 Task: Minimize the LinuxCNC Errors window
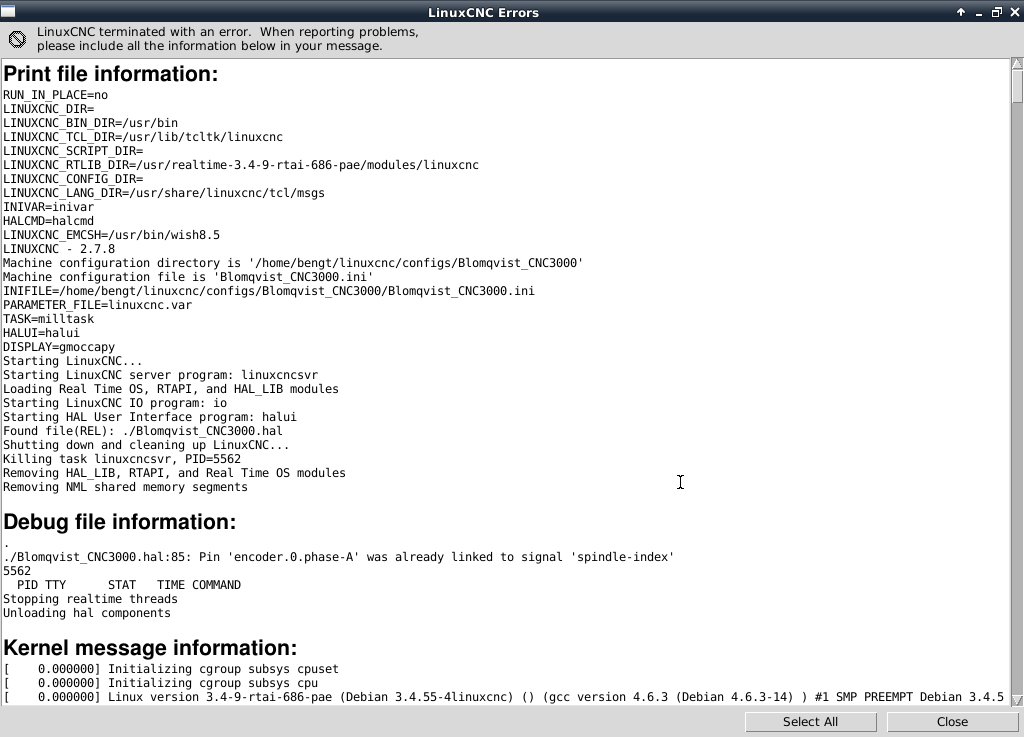point(978,12)
